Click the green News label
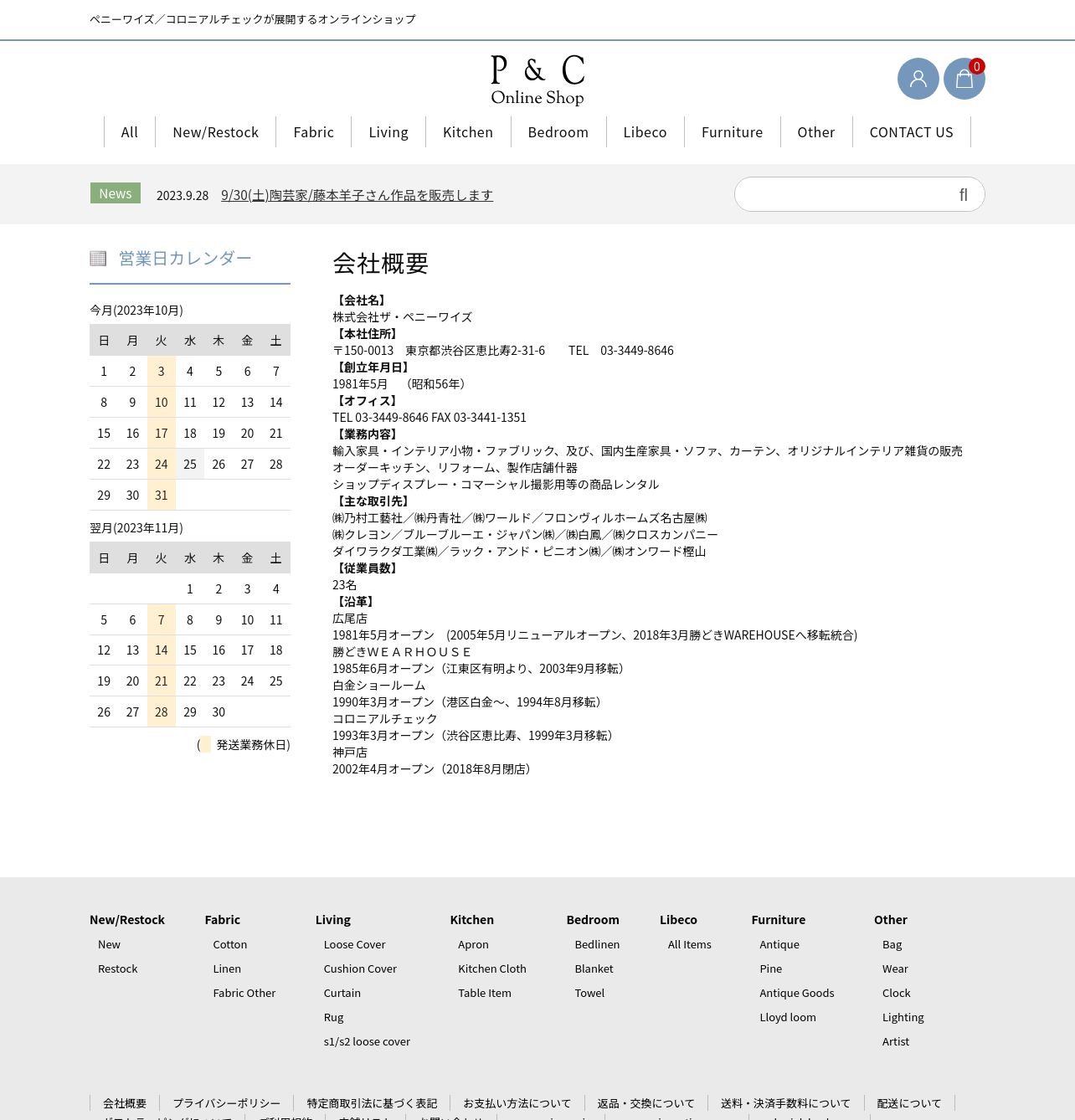 116,193
